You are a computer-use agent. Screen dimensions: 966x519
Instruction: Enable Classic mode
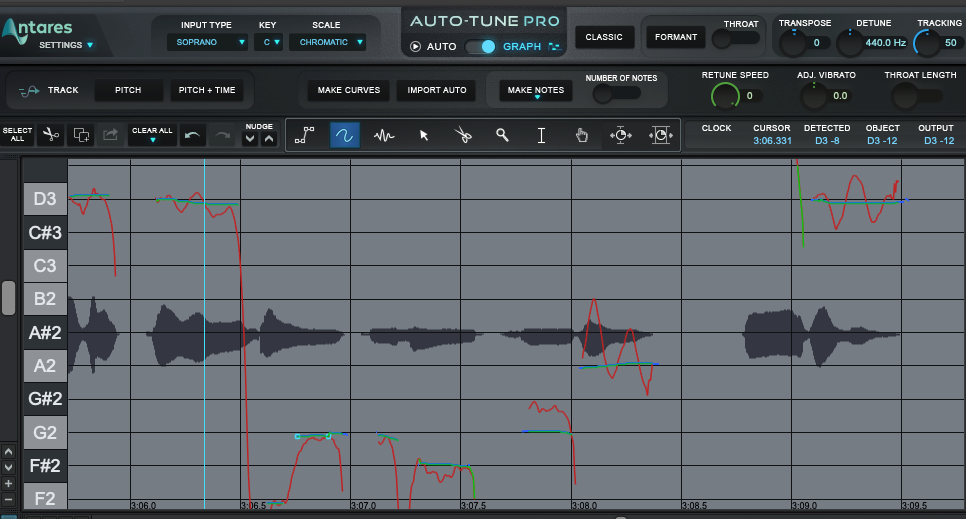point(604,37)
